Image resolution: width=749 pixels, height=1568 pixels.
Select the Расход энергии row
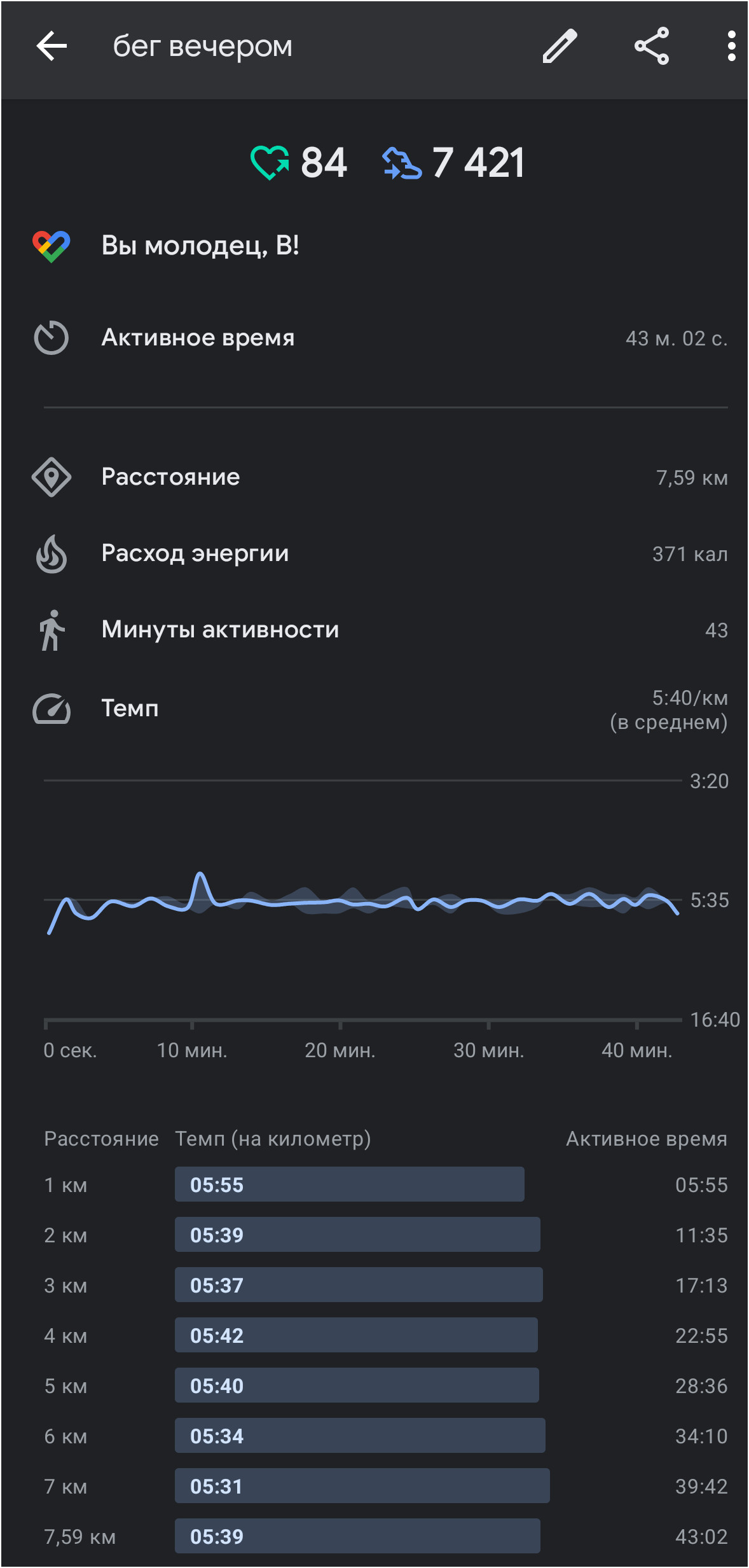[x=380, y=553]
